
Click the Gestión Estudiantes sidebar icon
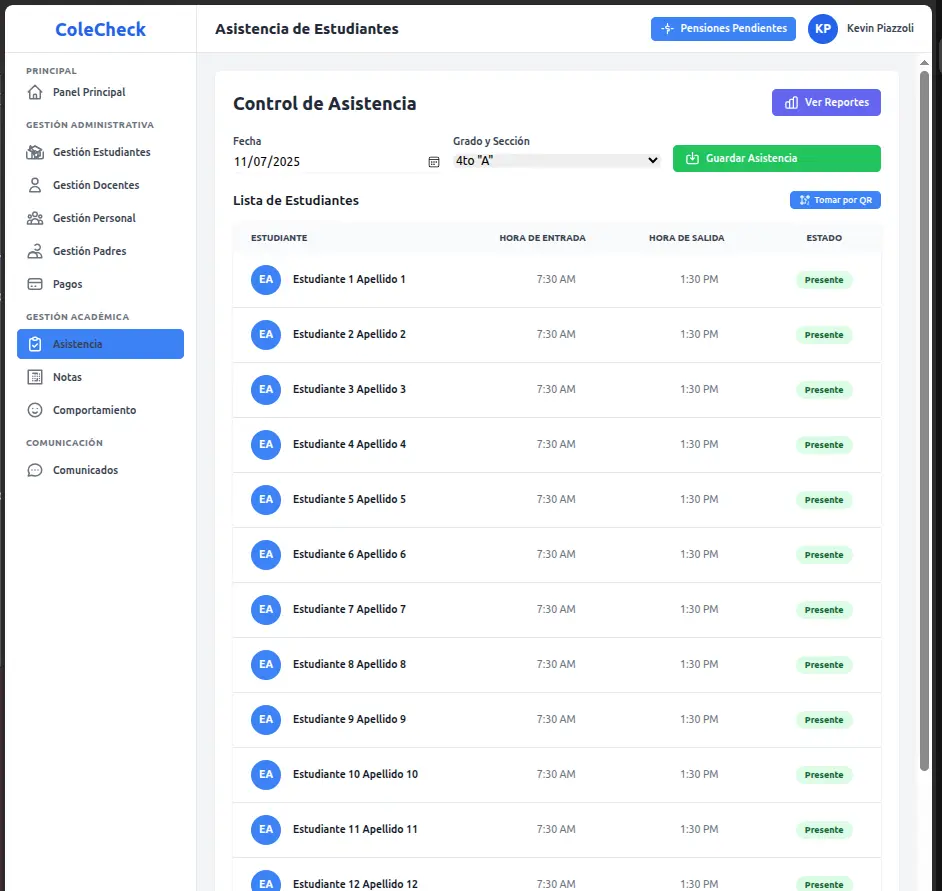35,152
